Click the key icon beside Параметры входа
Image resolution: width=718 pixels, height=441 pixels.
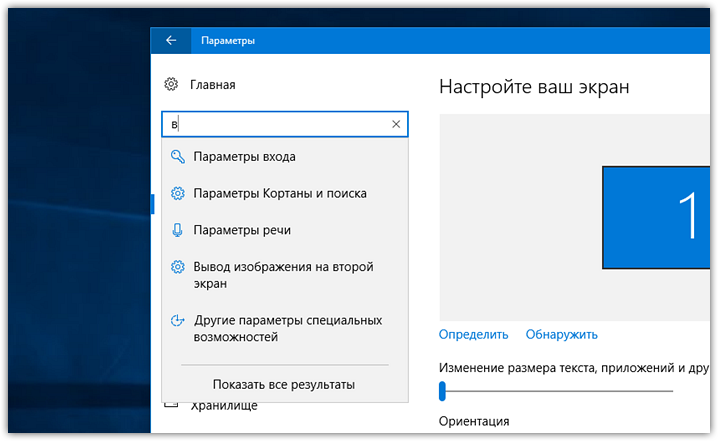[x=177, y=157]
